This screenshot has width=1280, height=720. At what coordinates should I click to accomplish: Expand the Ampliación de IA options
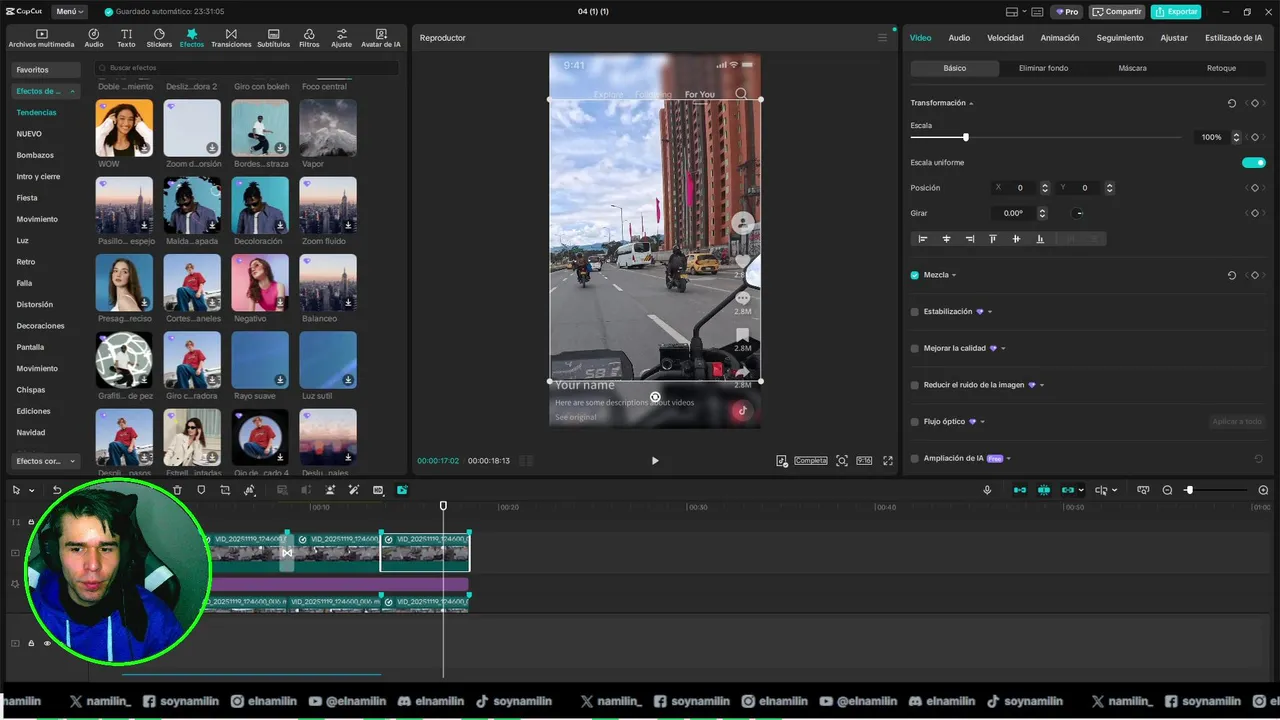click(x=1008, y=459)
